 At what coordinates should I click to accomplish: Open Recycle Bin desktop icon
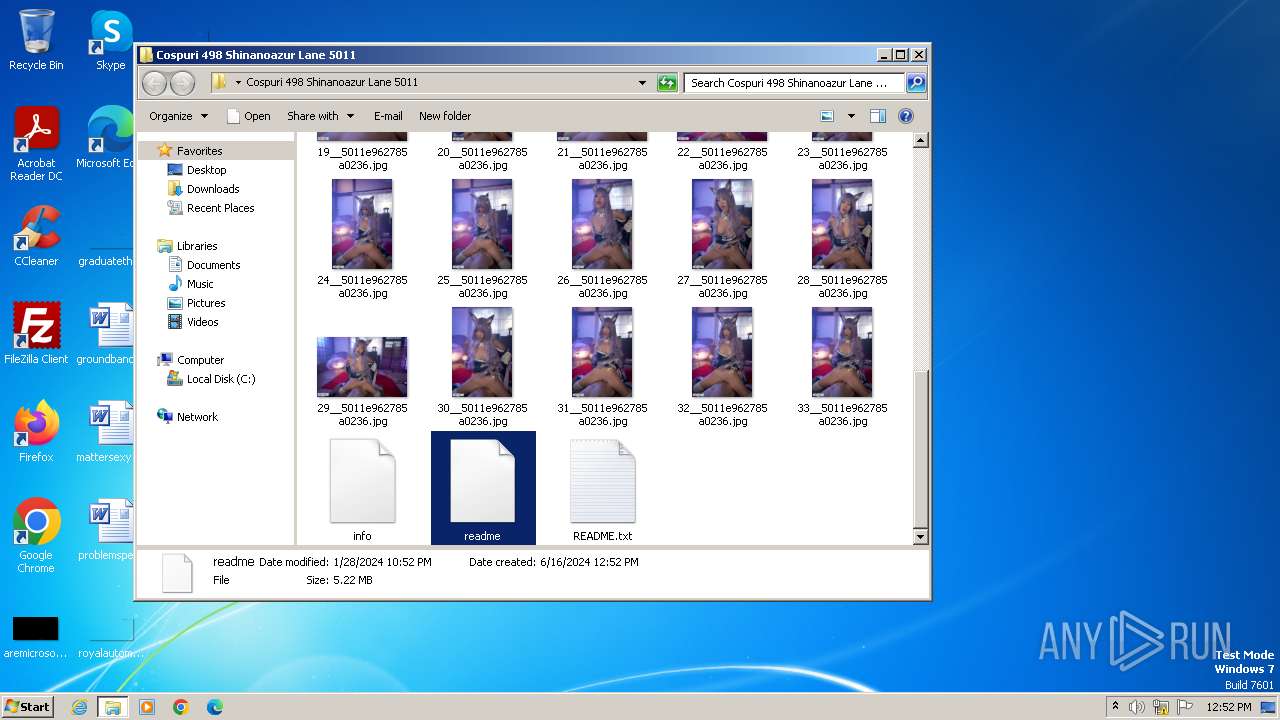pos(36,40)
